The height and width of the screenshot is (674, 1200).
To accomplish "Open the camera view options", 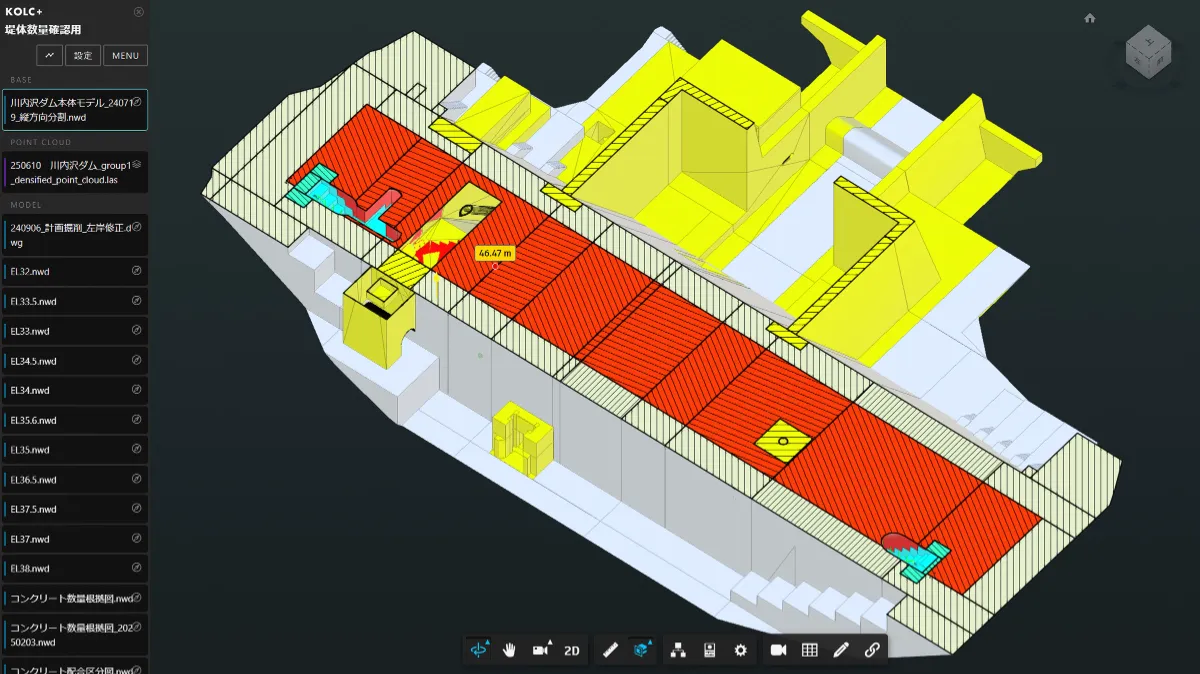I will (x=542, y=650).
